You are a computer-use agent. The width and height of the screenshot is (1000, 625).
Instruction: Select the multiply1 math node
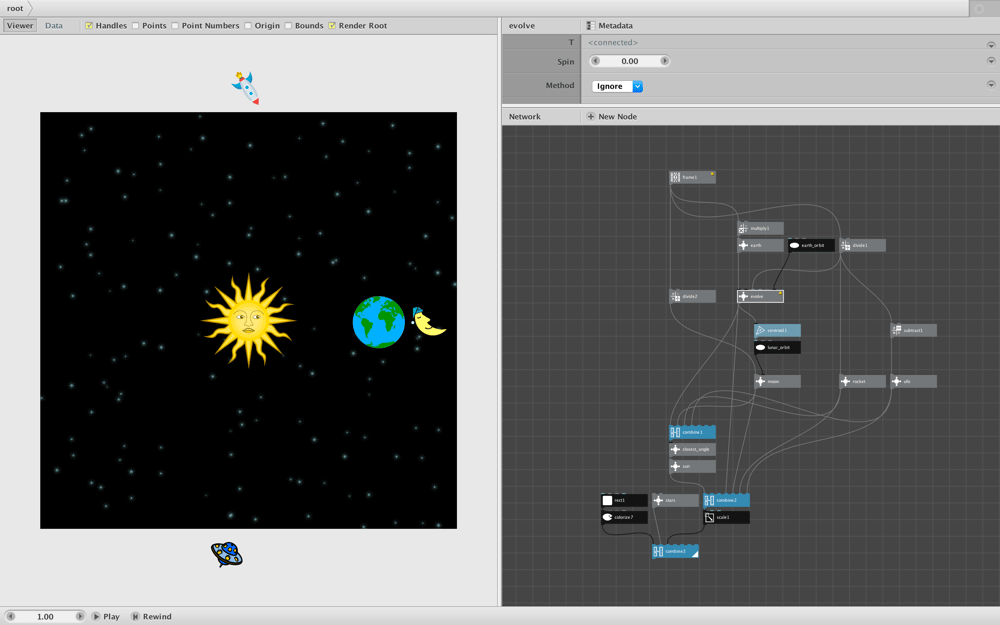760,228
